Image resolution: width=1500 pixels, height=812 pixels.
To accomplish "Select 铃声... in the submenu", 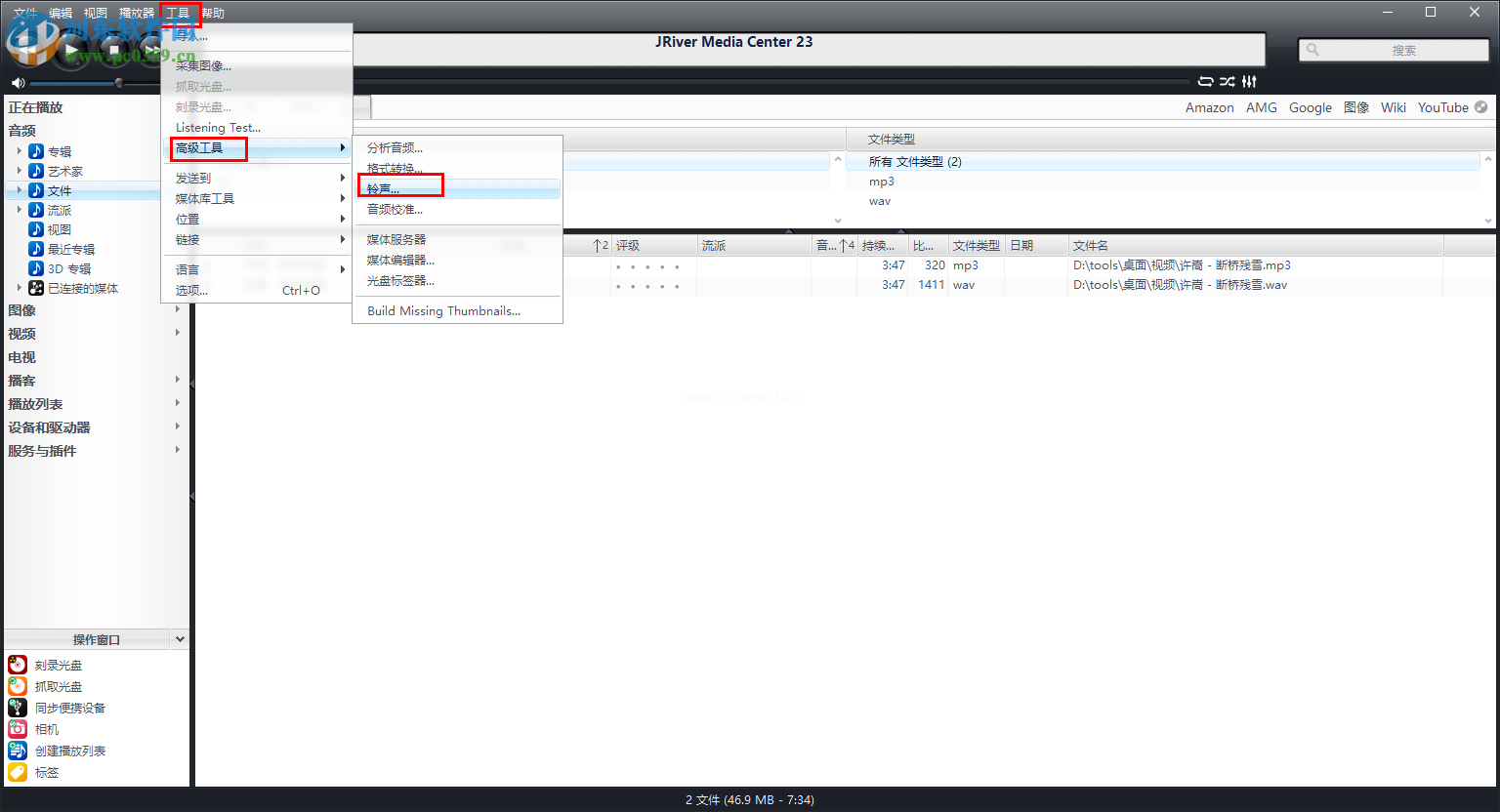I will [x=457, y=188].
